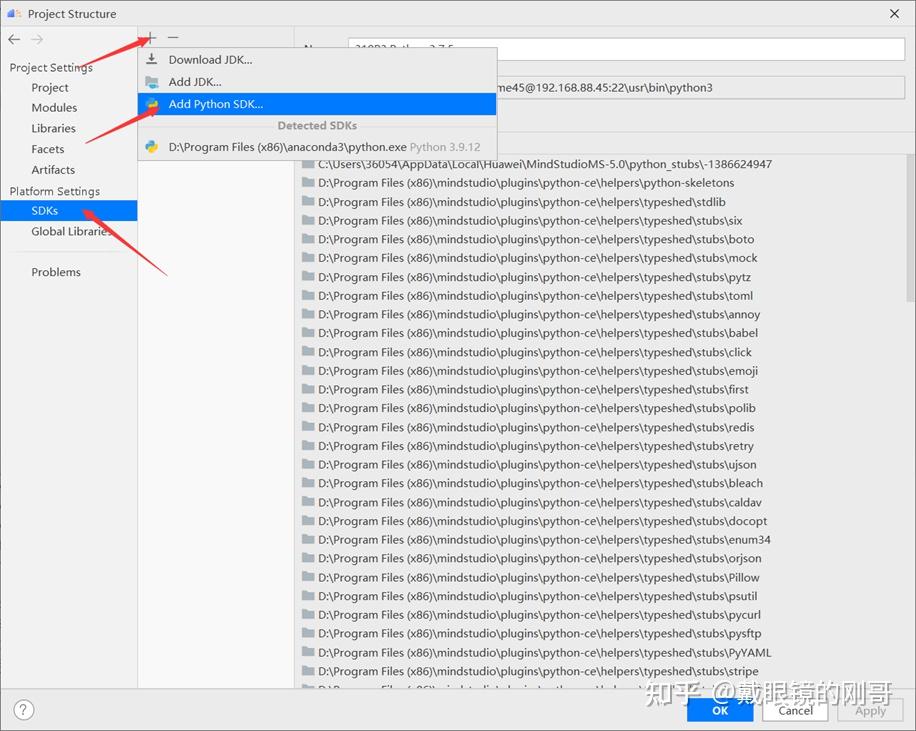
Task: Click the Python logo on the detected anaconda3 SDK
Action: 152,146
